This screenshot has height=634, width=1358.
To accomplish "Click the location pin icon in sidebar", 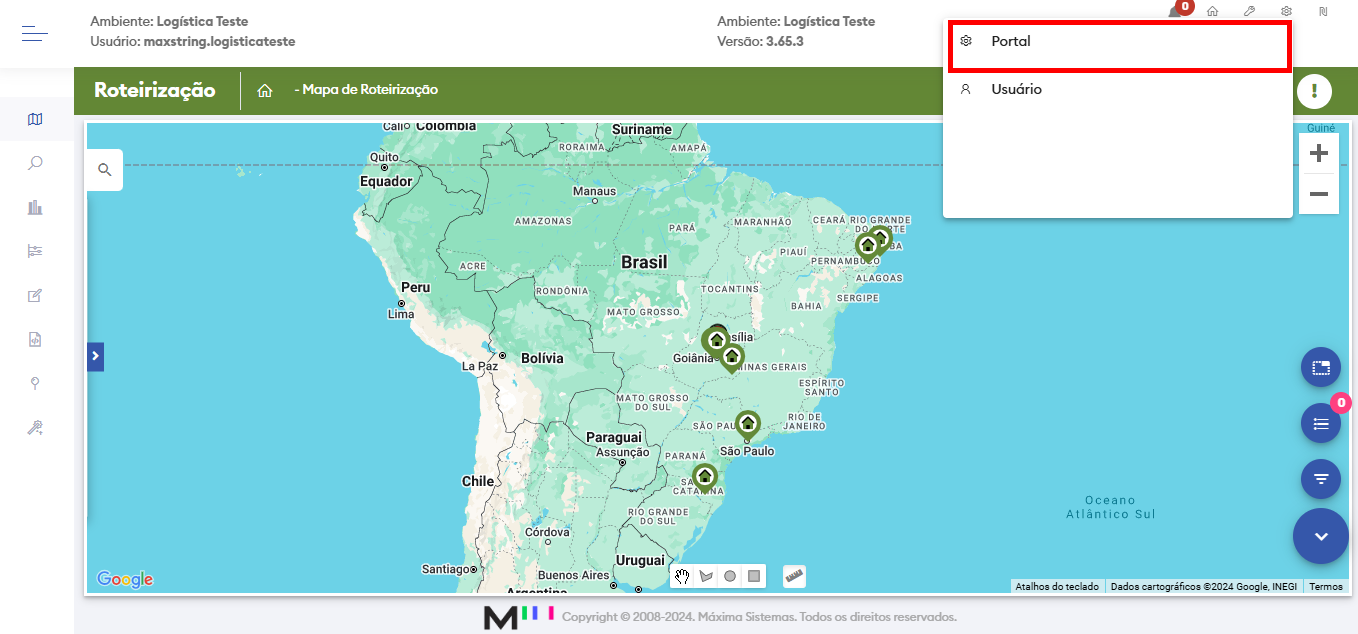I will point(35,383).
